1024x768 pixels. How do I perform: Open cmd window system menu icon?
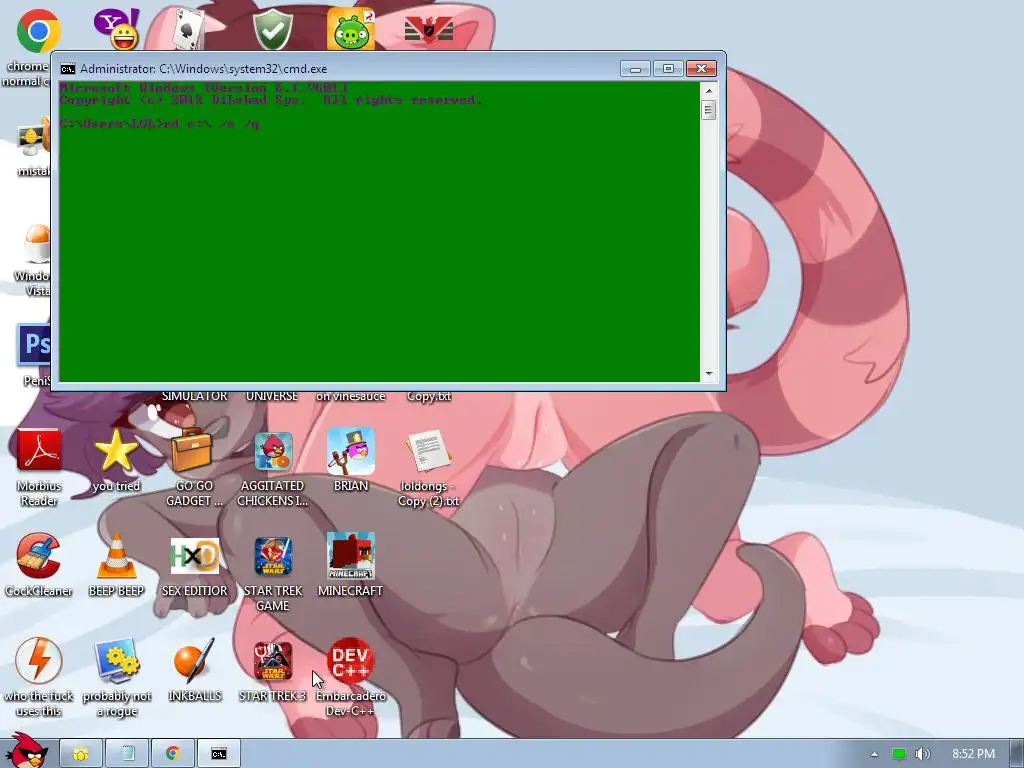(67, 69)
